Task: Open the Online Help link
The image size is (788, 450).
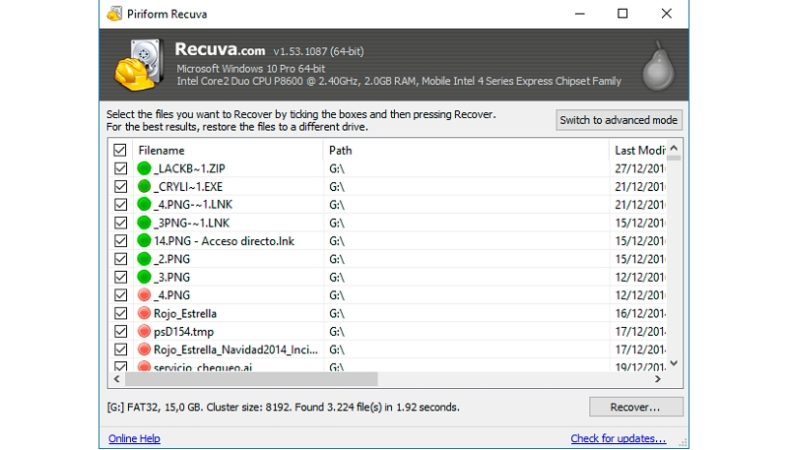Action: click(x=134, y=438)
